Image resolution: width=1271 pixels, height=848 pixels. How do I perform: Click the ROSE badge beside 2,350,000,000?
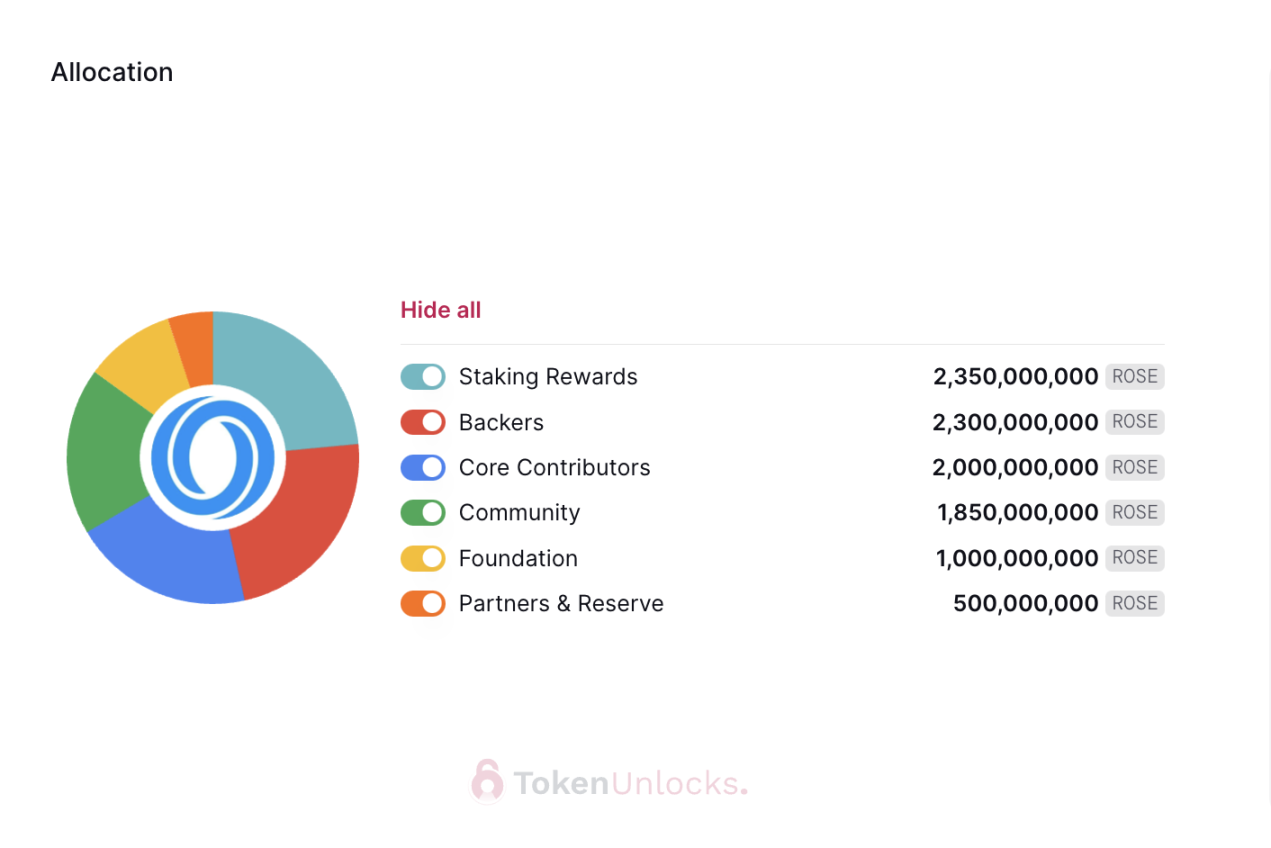pos(1135,376)
